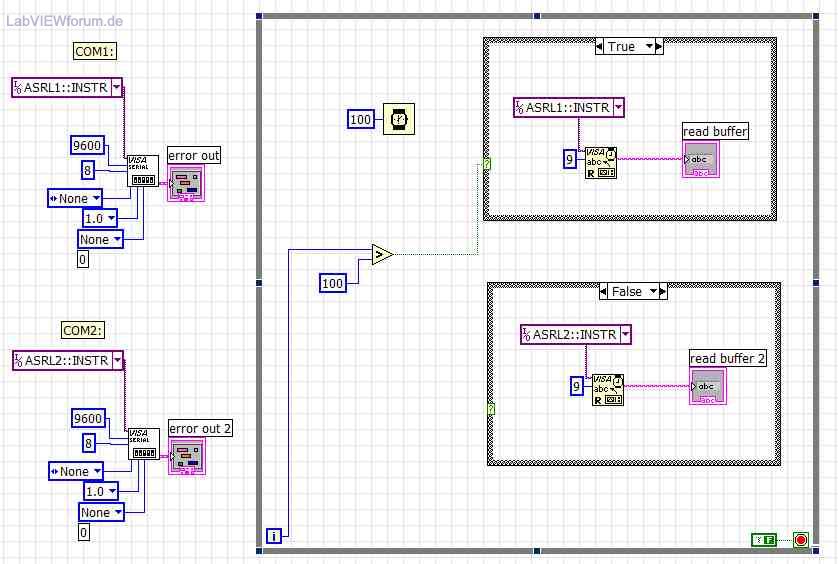Go to previous case on False structure
838x564 pixels.
(x=603, y=291)
